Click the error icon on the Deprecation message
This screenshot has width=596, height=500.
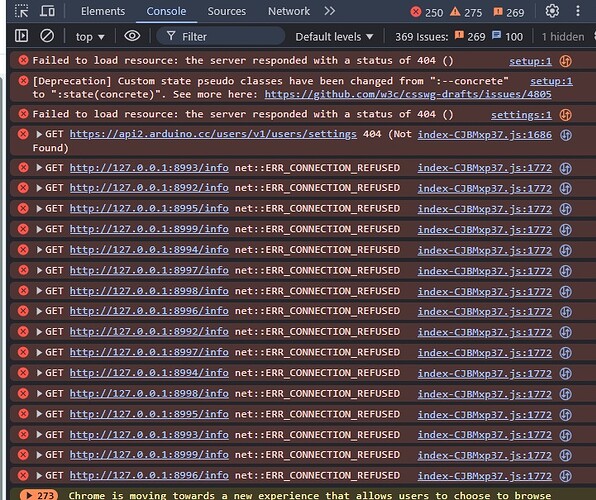click(23, 81)
